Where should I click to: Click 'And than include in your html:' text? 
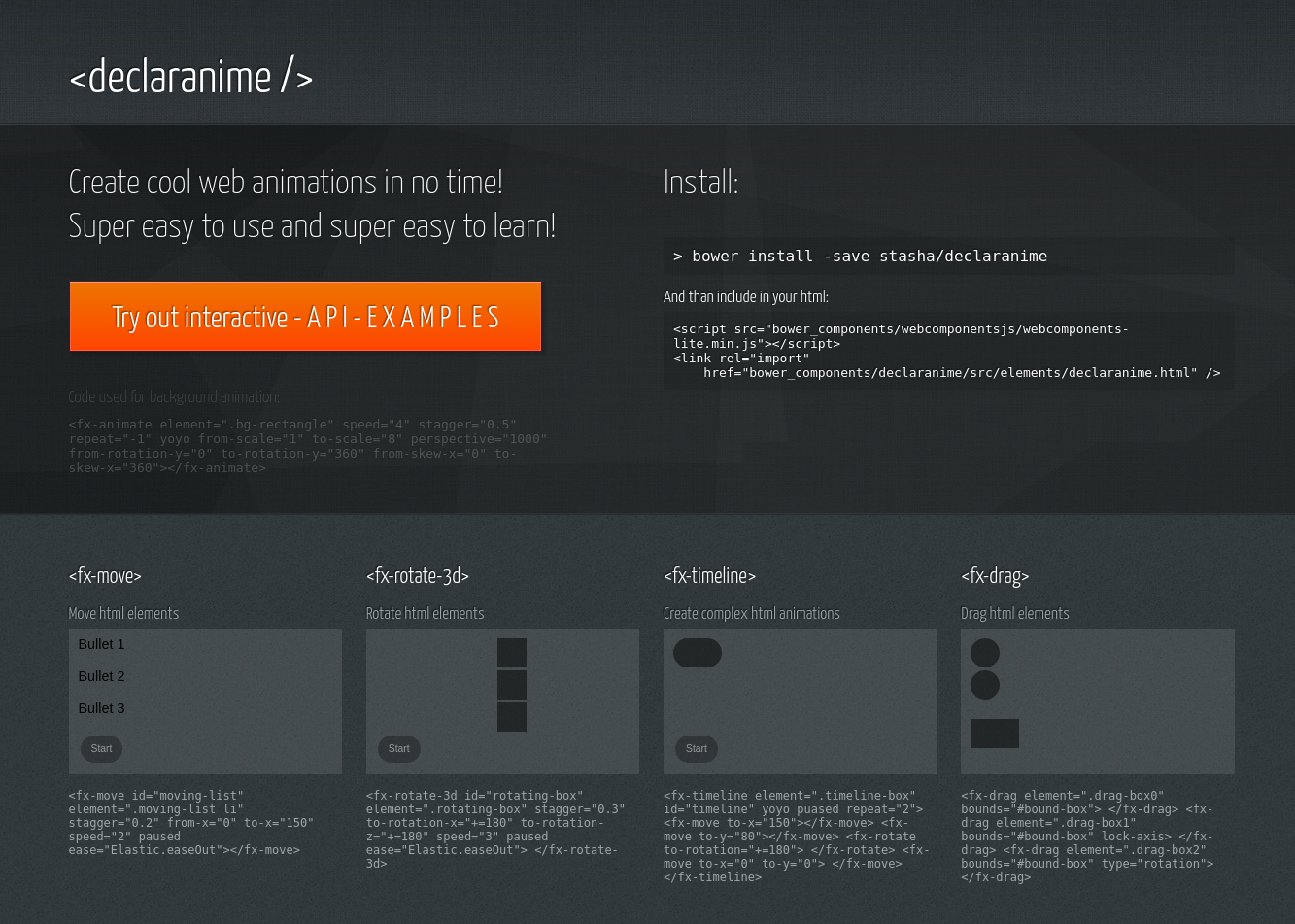point(746,297)
